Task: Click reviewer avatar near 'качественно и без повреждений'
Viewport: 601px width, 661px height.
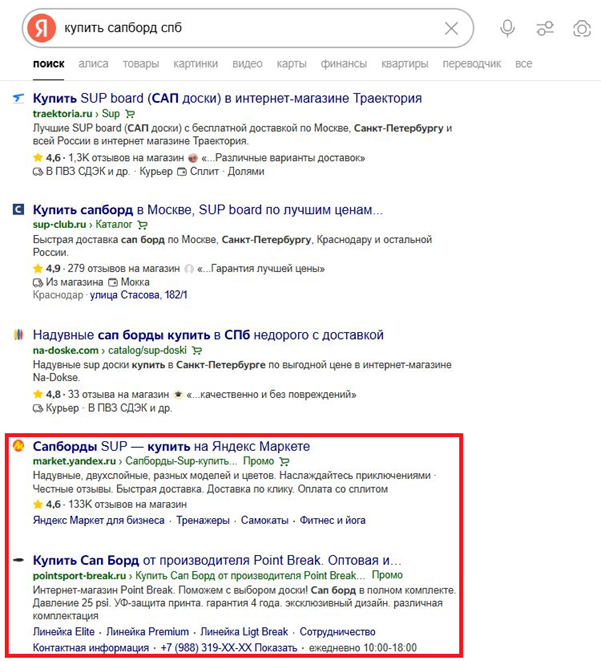Action: 178,395
